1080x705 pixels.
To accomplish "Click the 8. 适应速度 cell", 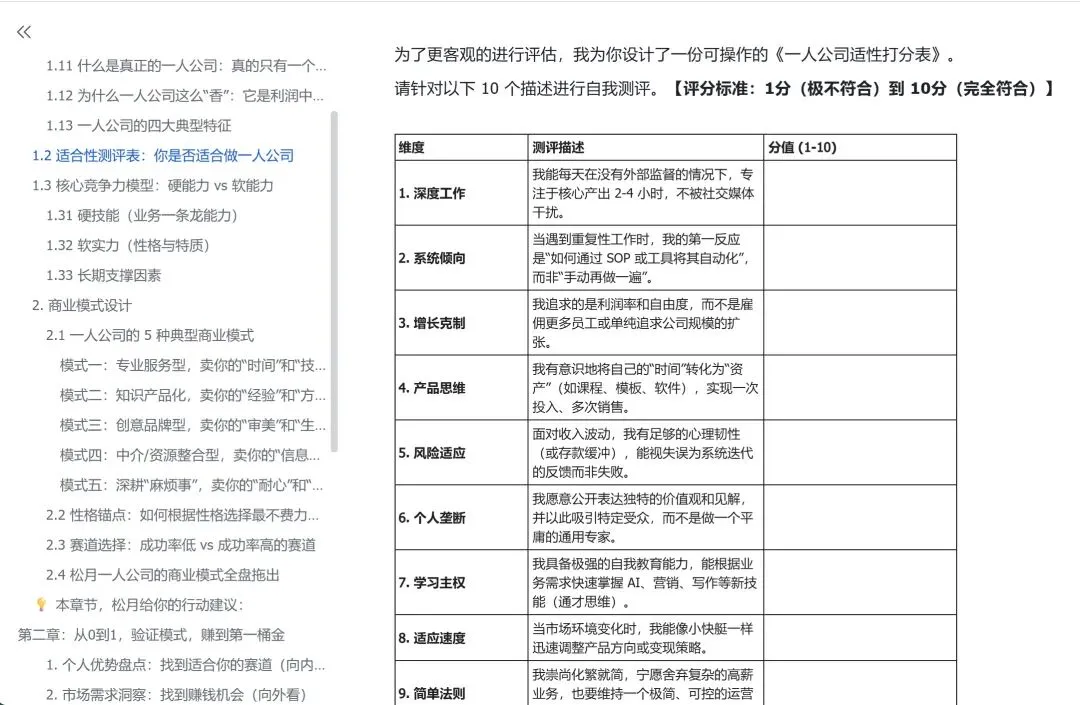I will click(461, 638).
